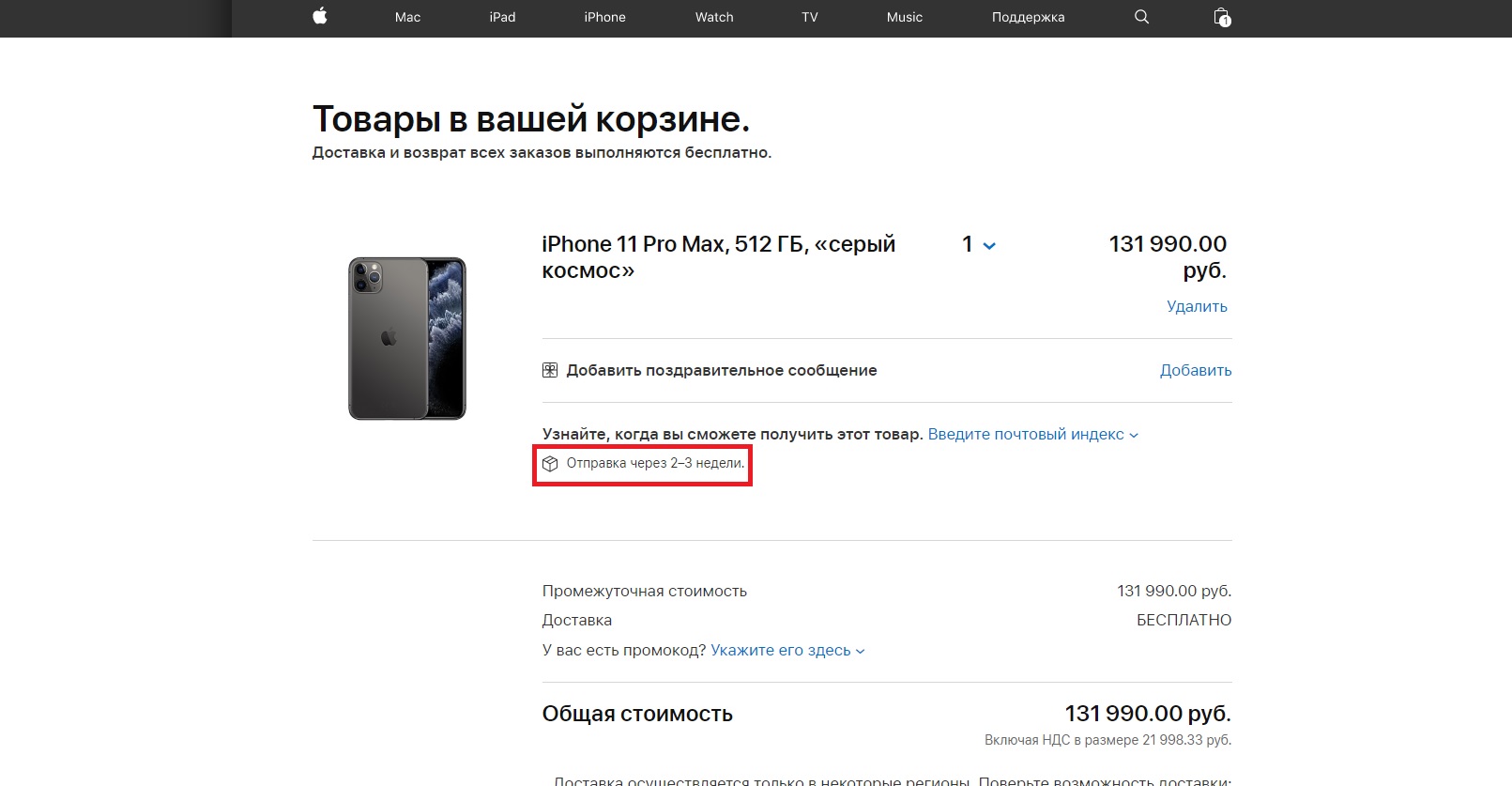Click the free delivery and returns subtitle
Viewport: 1512px width, 786px height.
point(542,152)
